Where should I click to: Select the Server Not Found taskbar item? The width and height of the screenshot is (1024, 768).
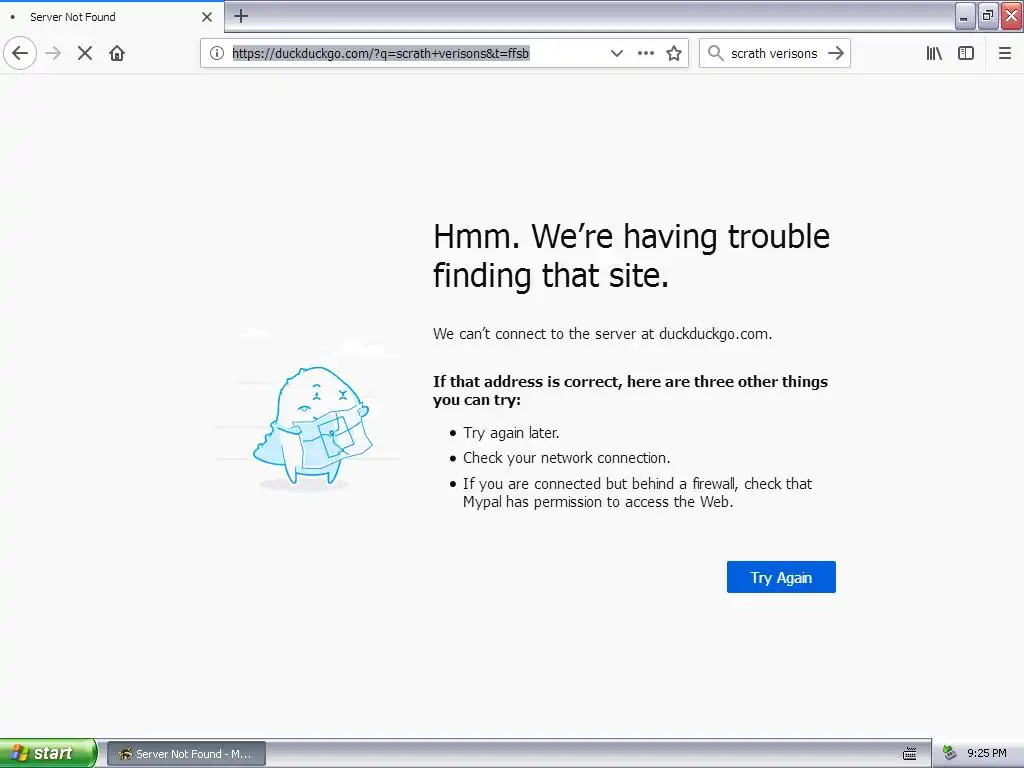coord(187,754)
